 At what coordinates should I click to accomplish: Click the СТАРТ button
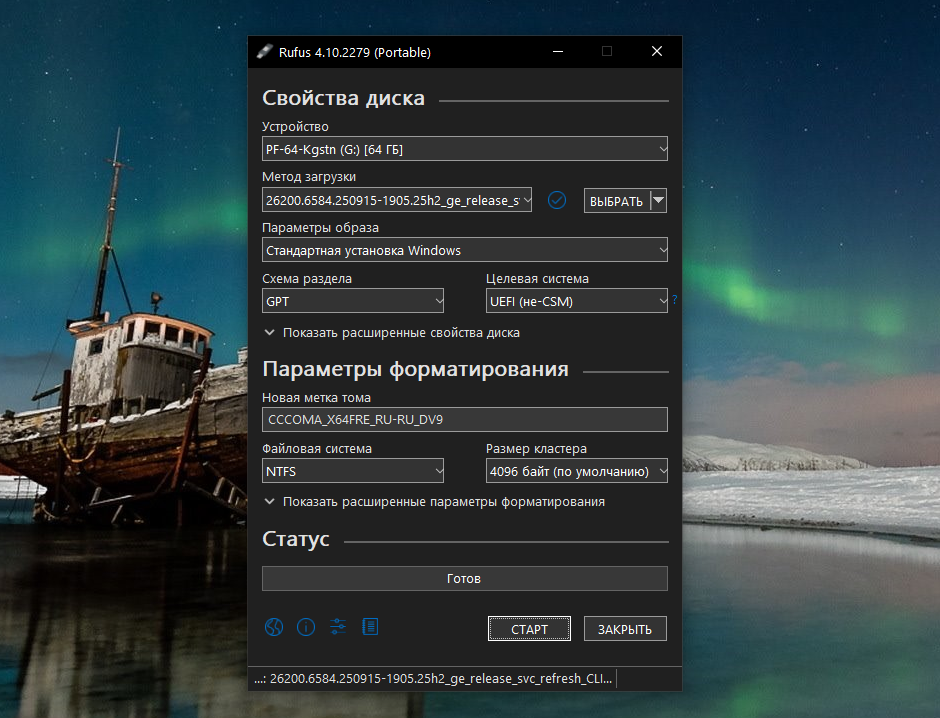point(529,629)
